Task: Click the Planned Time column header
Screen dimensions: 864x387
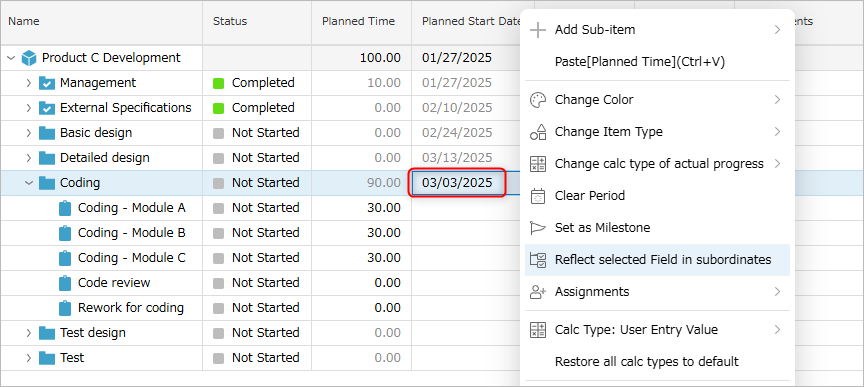Action: [358, 22]
